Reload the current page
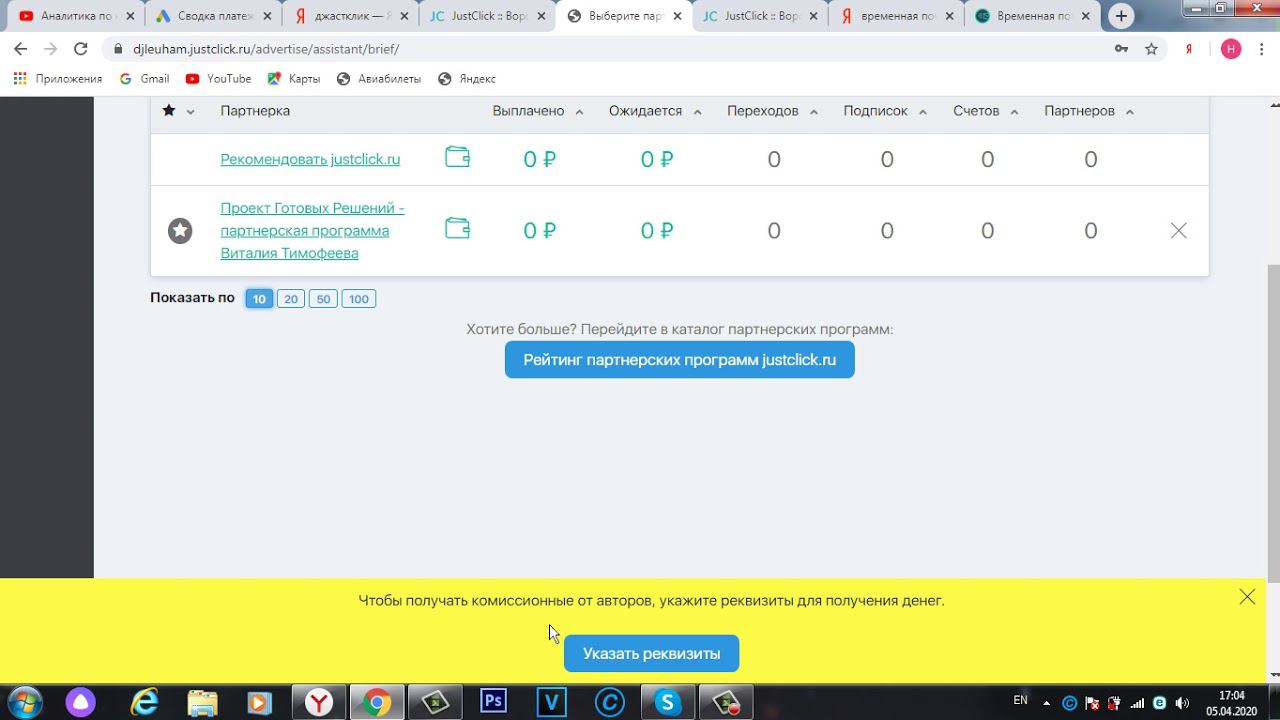The image size is (1280, 720). click(x=81, y=49)
